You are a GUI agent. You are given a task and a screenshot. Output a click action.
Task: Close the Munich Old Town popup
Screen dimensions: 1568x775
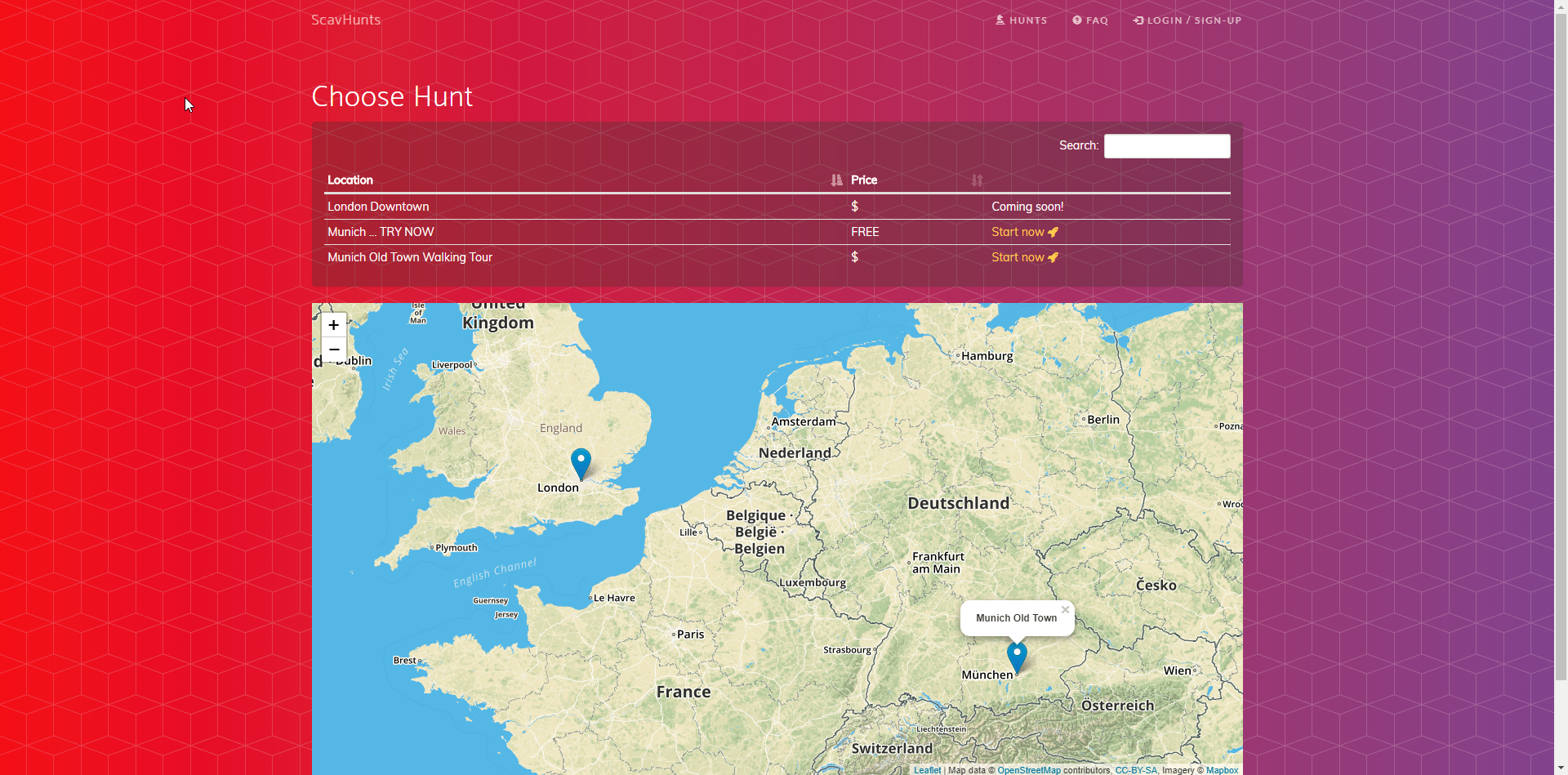1065,609
